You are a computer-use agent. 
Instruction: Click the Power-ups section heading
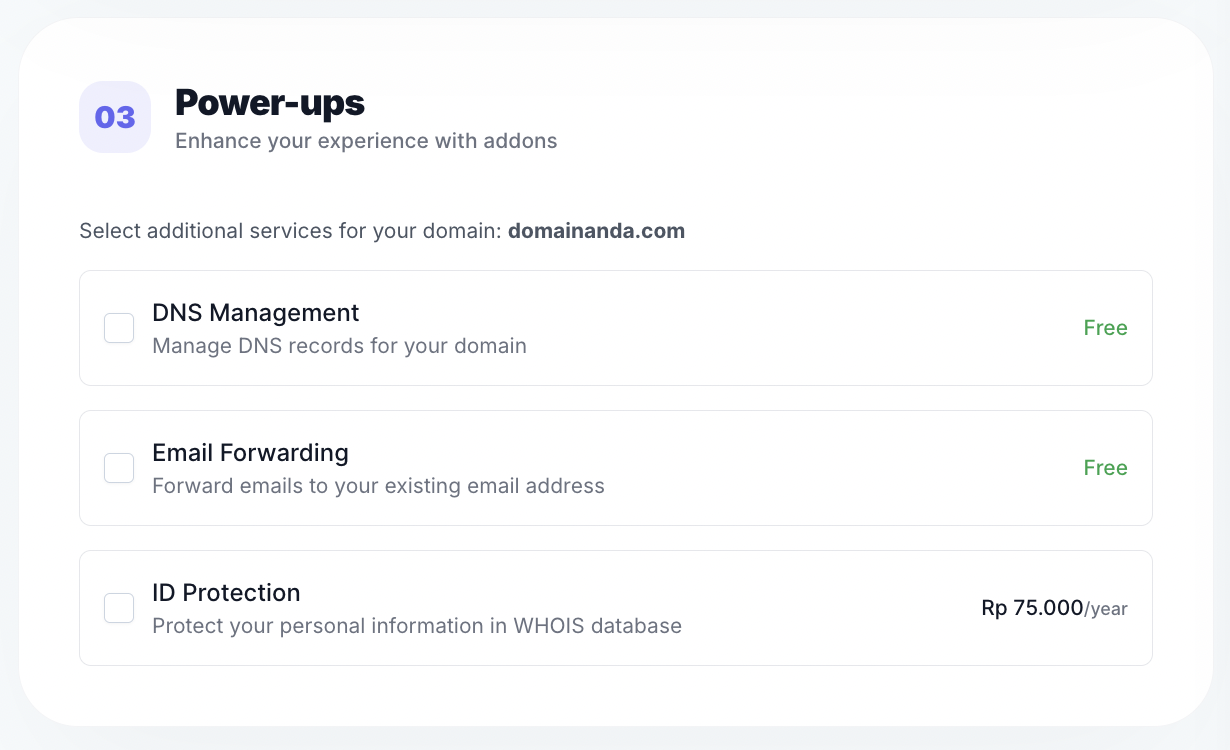click(270, 102)
